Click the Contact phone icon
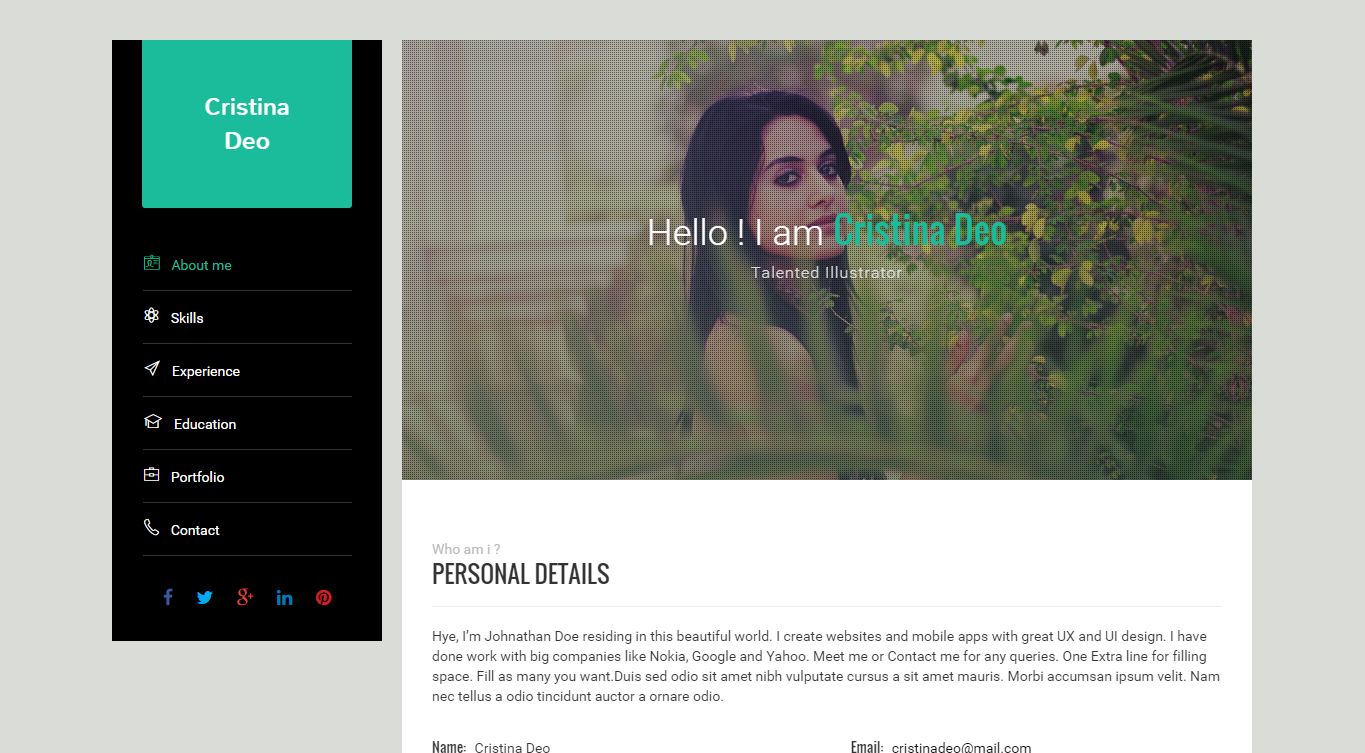This screenshot has width=1365, height=753. 151,527
